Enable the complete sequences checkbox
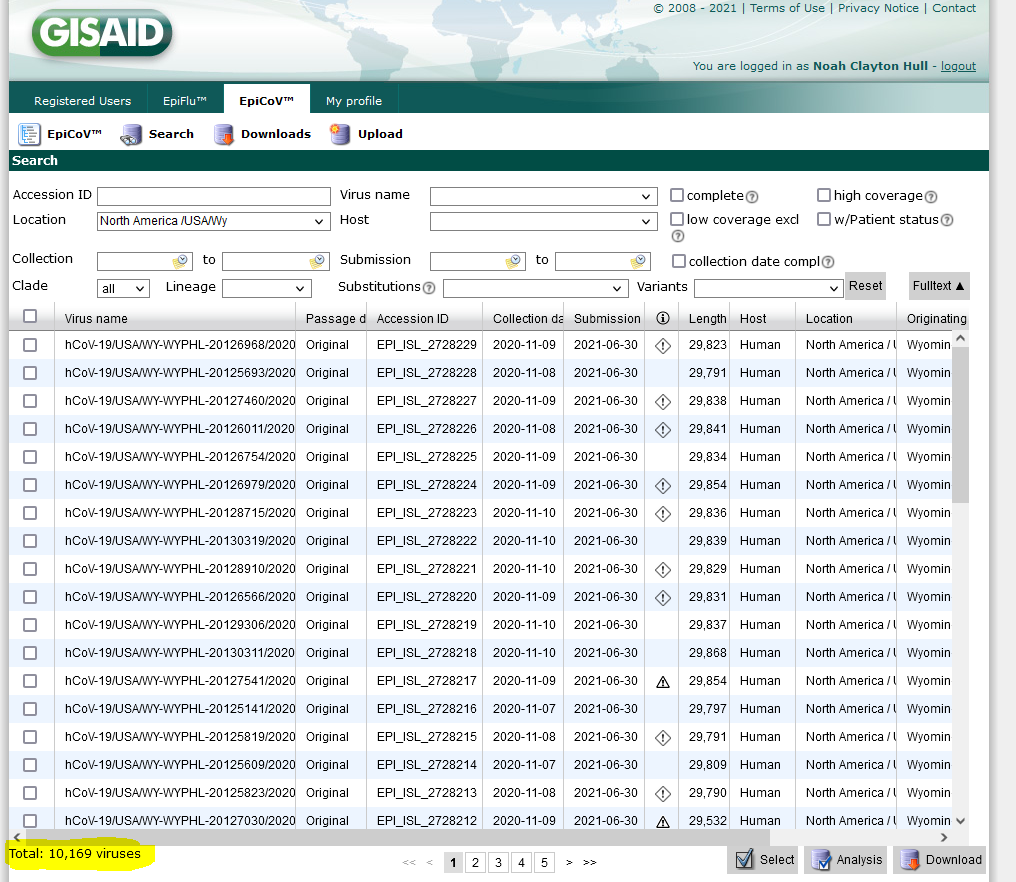This screenshot has height=882, width=1016. point(677,195)
